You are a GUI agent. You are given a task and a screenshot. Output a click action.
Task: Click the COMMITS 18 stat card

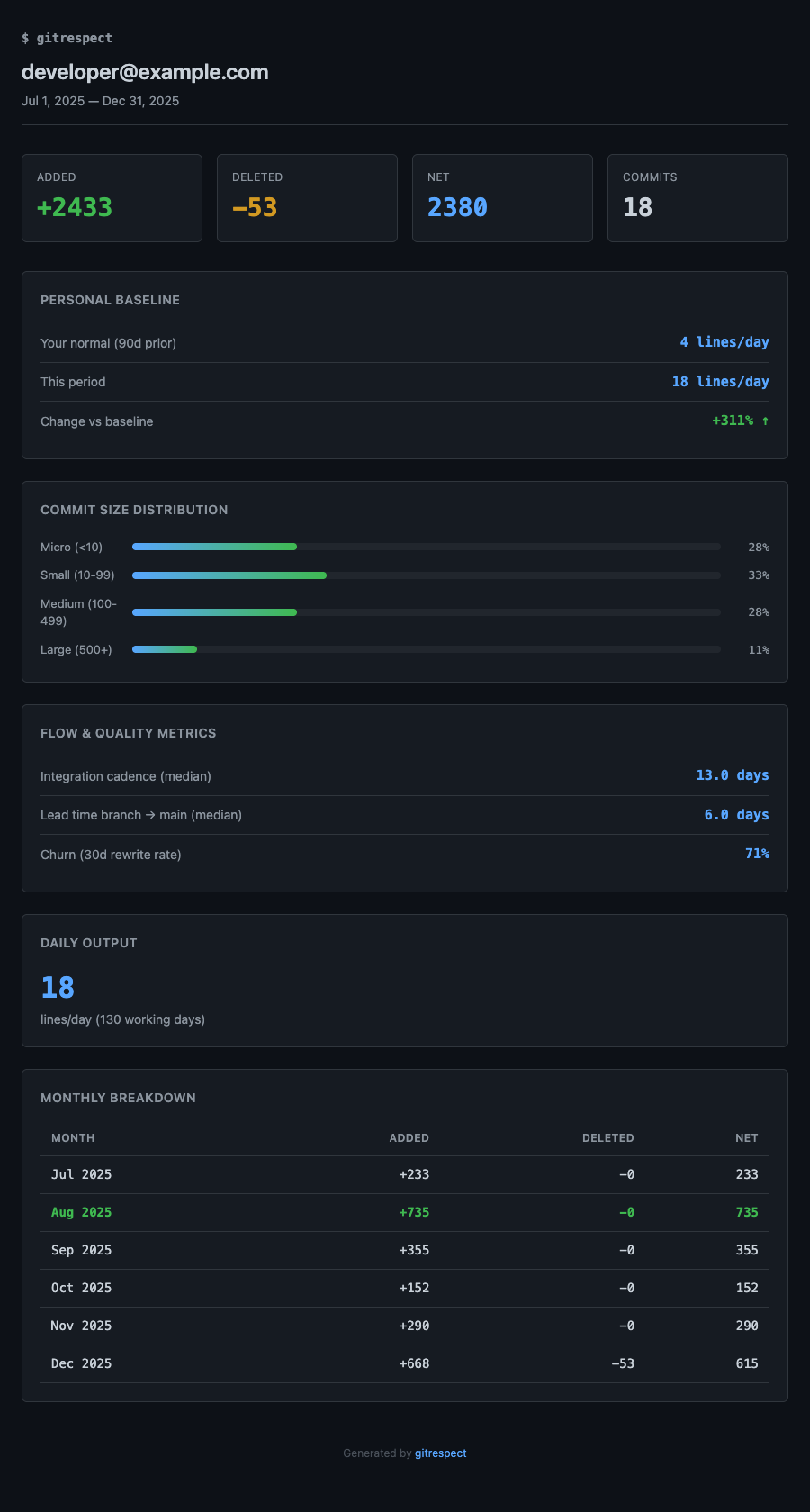697,198
